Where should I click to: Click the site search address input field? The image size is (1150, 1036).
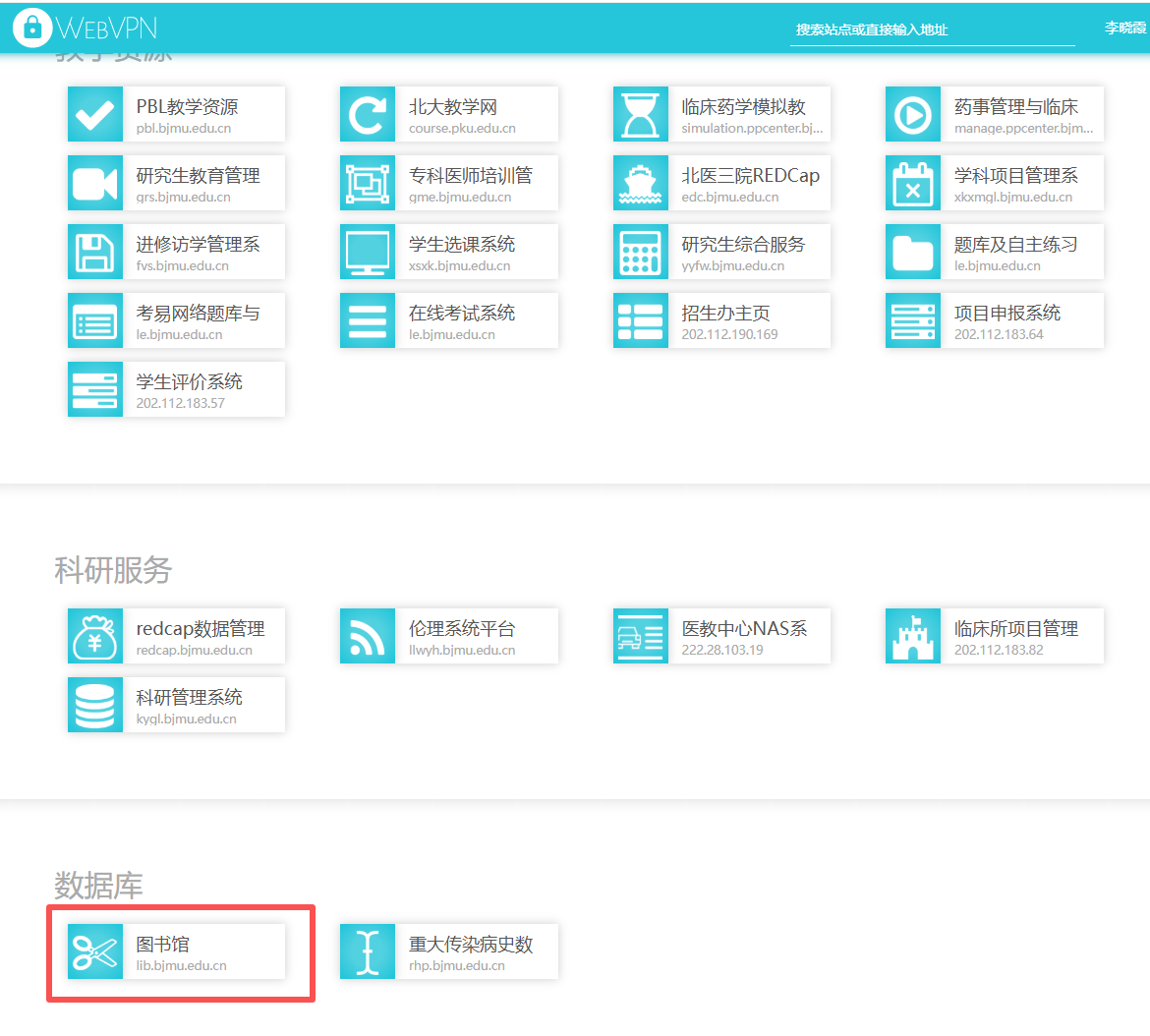point(932,29)
